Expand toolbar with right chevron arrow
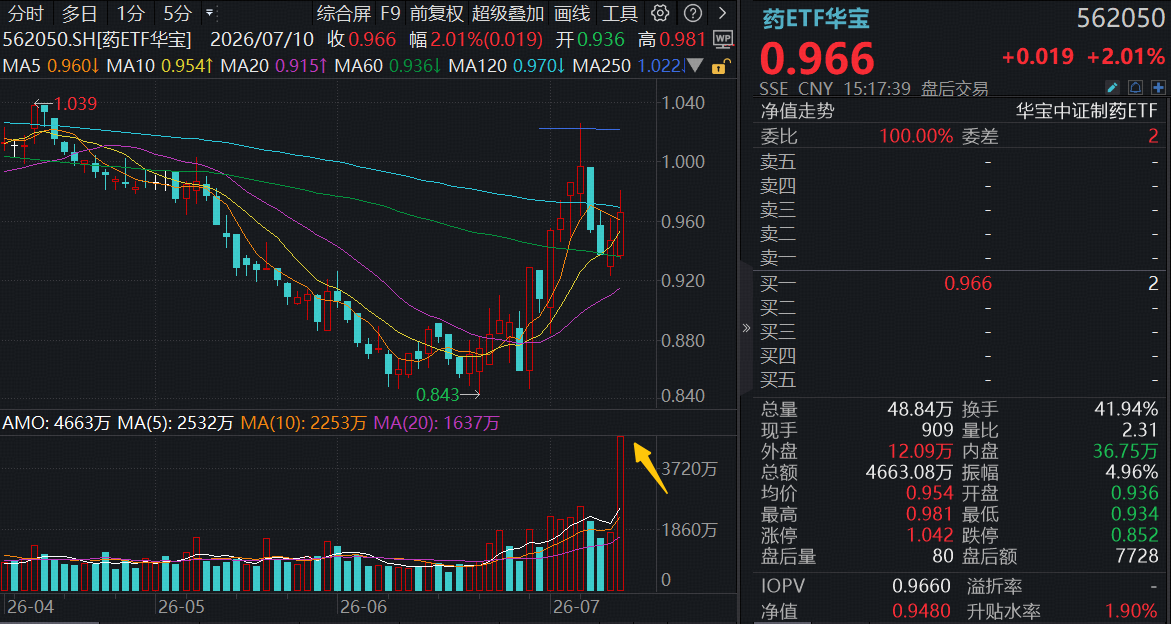1171x624 pixels. point(722,13)
